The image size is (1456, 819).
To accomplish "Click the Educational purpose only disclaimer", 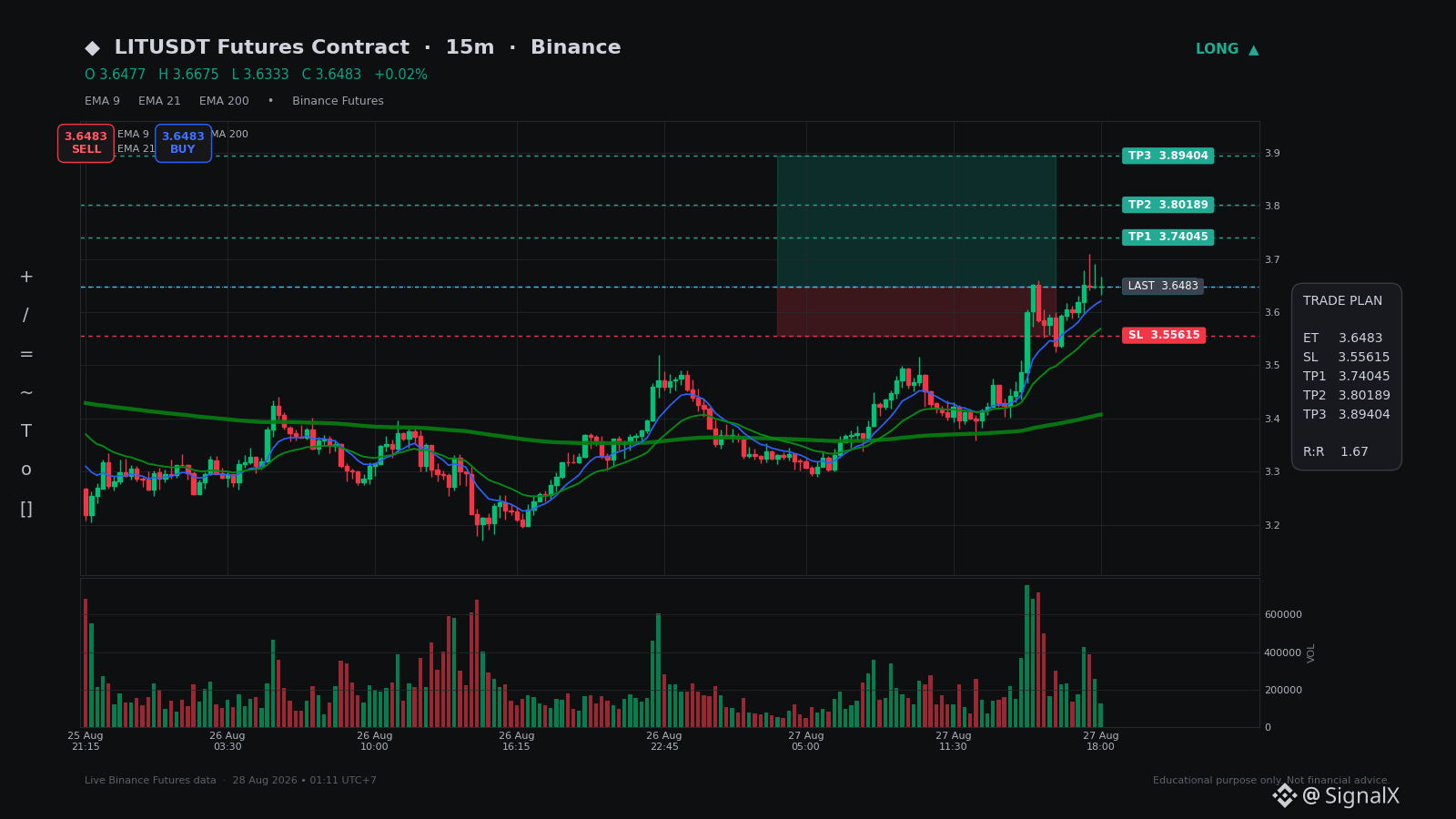I will [x=1271, y=781].
